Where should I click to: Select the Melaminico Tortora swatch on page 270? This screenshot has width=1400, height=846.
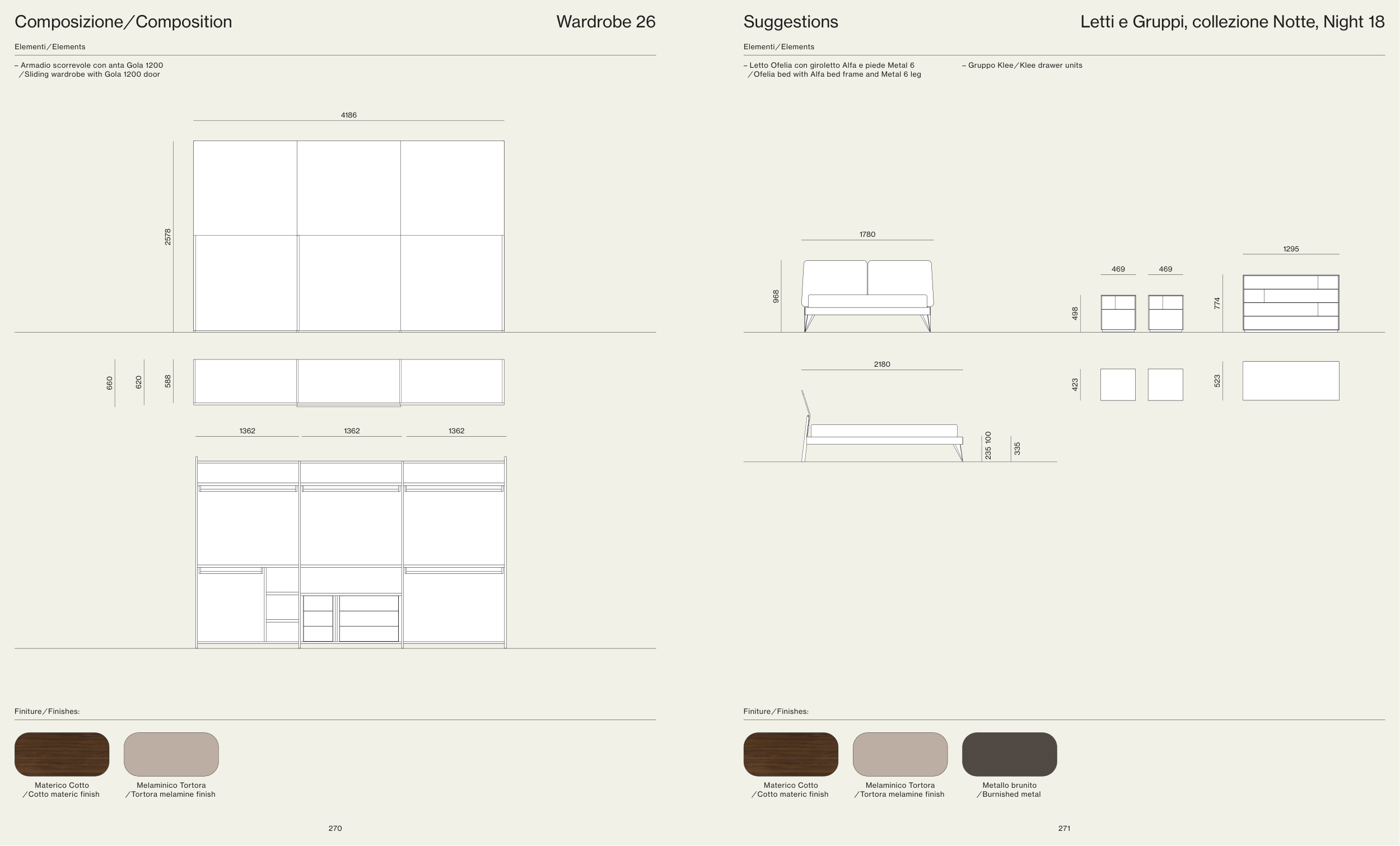tap(171, 754)
